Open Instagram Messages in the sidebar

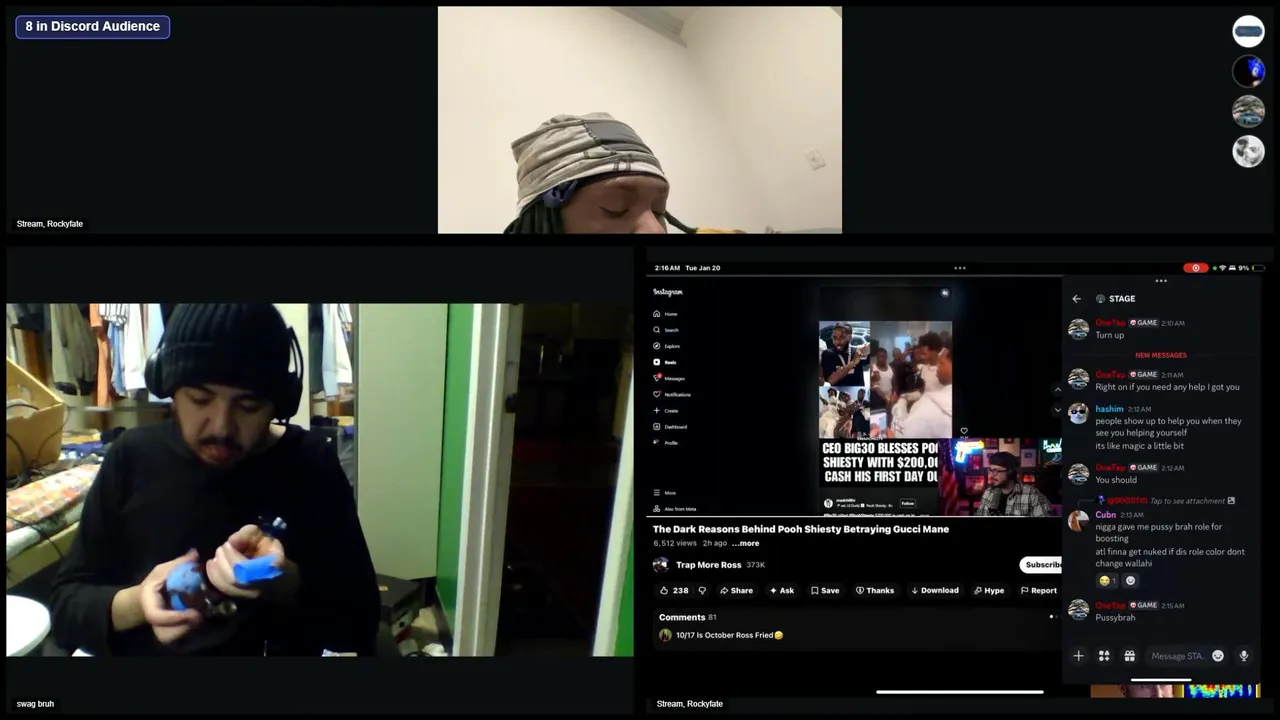[x=669, y=378]
